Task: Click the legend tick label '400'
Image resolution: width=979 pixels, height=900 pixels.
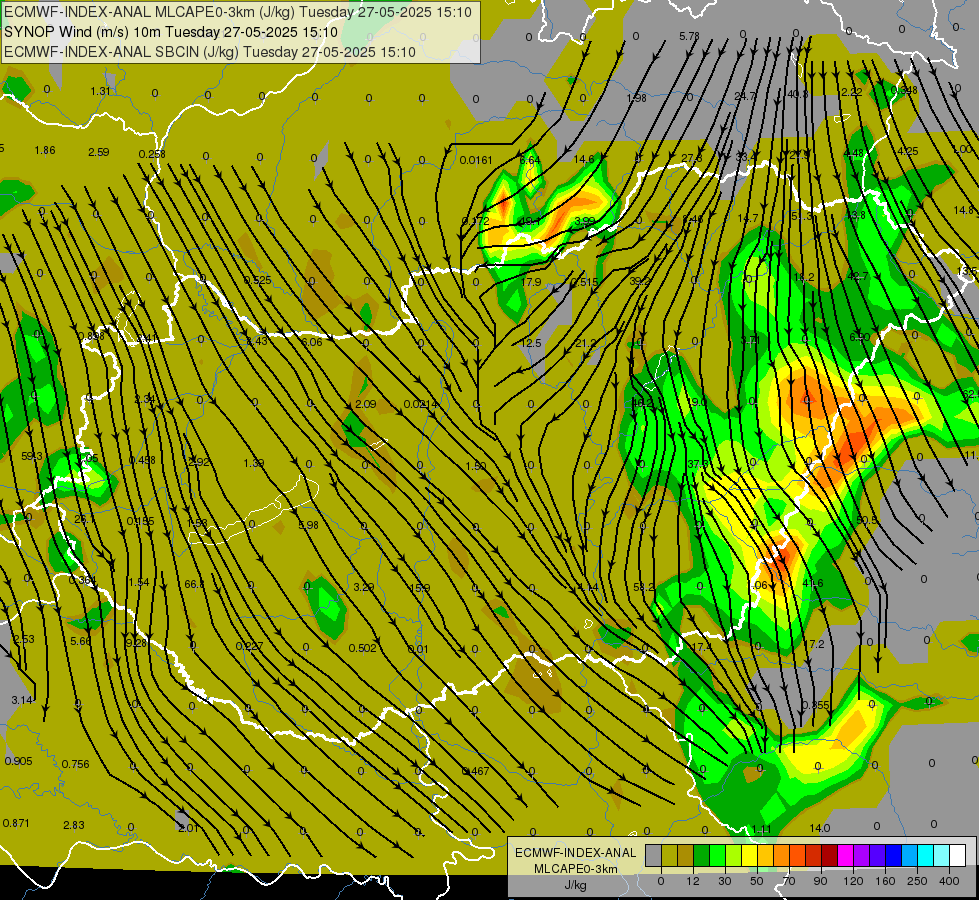Action: (949, 881)
